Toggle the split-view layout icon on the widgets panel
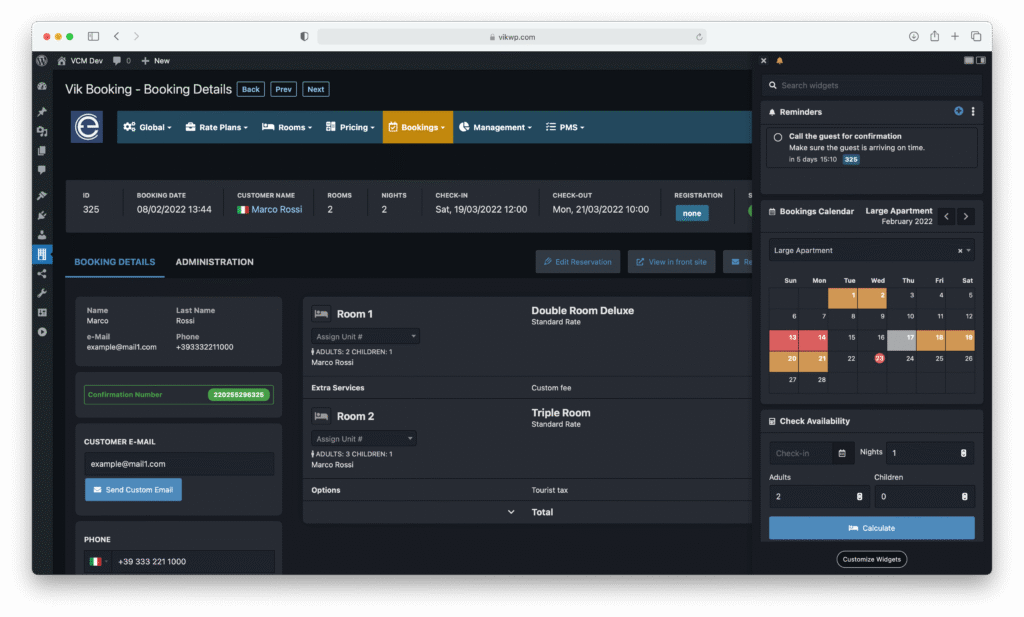The width and height of the screenshot is (1024, 617). (x=981, y=60)
